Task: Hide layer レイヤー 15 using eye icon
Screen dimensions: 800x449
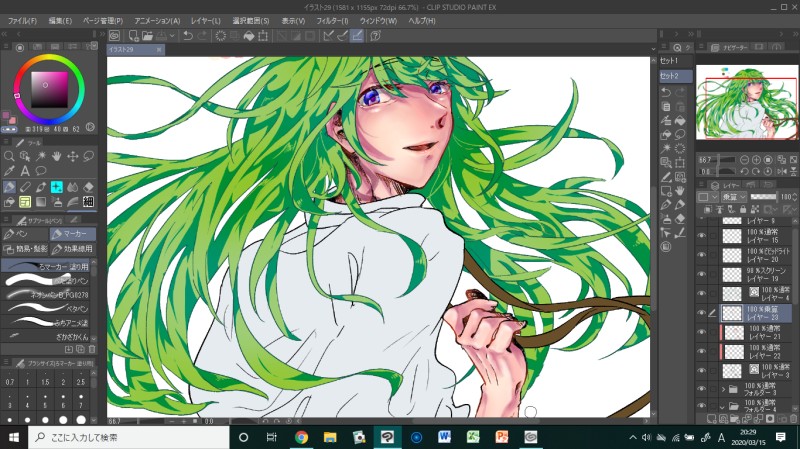Action: pos(702,236)
